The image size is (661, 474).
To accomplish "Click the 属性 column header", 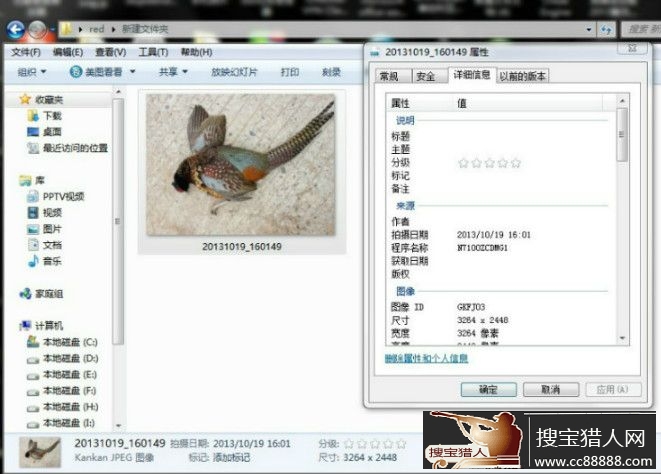I will (419, 103).
